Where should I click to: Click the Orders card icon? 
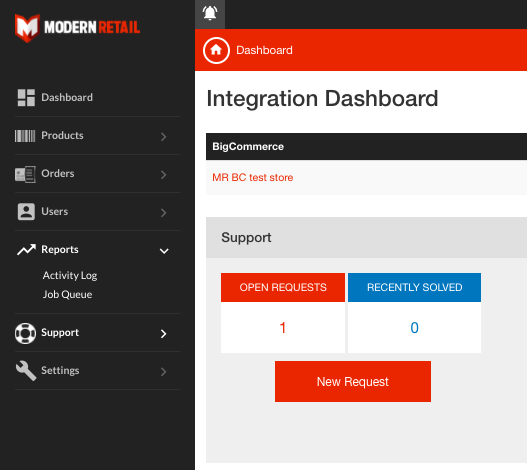coord(25,174)
